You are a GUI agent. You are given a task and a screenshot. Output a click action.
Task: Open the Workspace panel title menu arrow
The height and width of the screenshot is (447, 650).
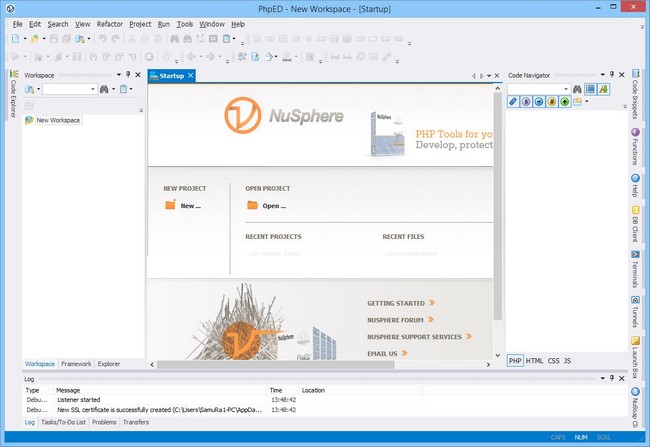coord(119,75)
